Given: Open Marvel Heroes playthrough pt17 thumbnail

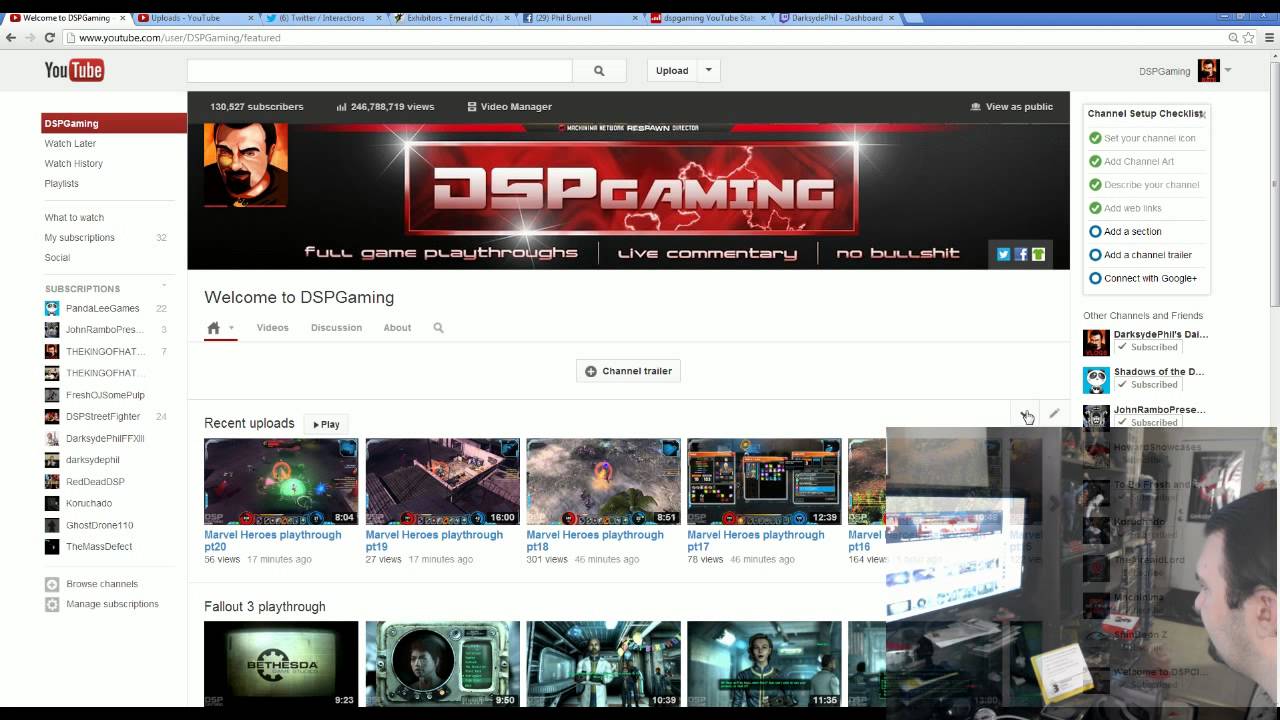Looking at the screenshot, I should click(x=764, y=482).
